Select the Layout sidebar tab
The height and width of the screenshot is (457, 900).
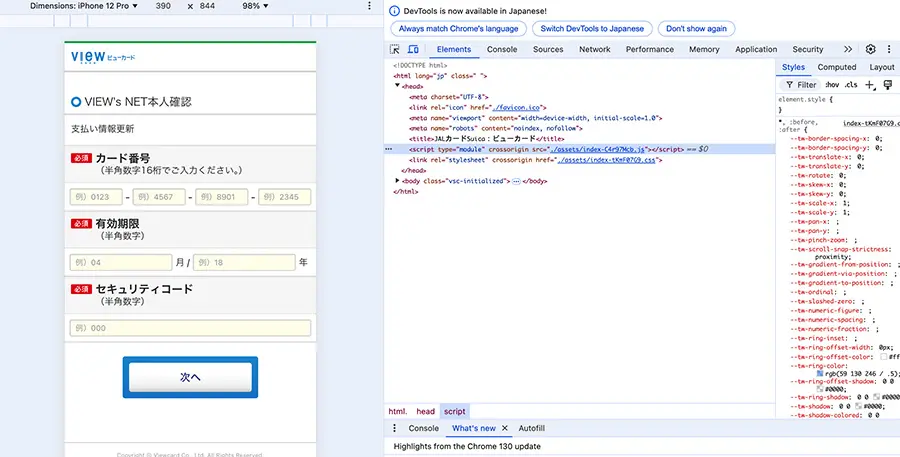882,67
